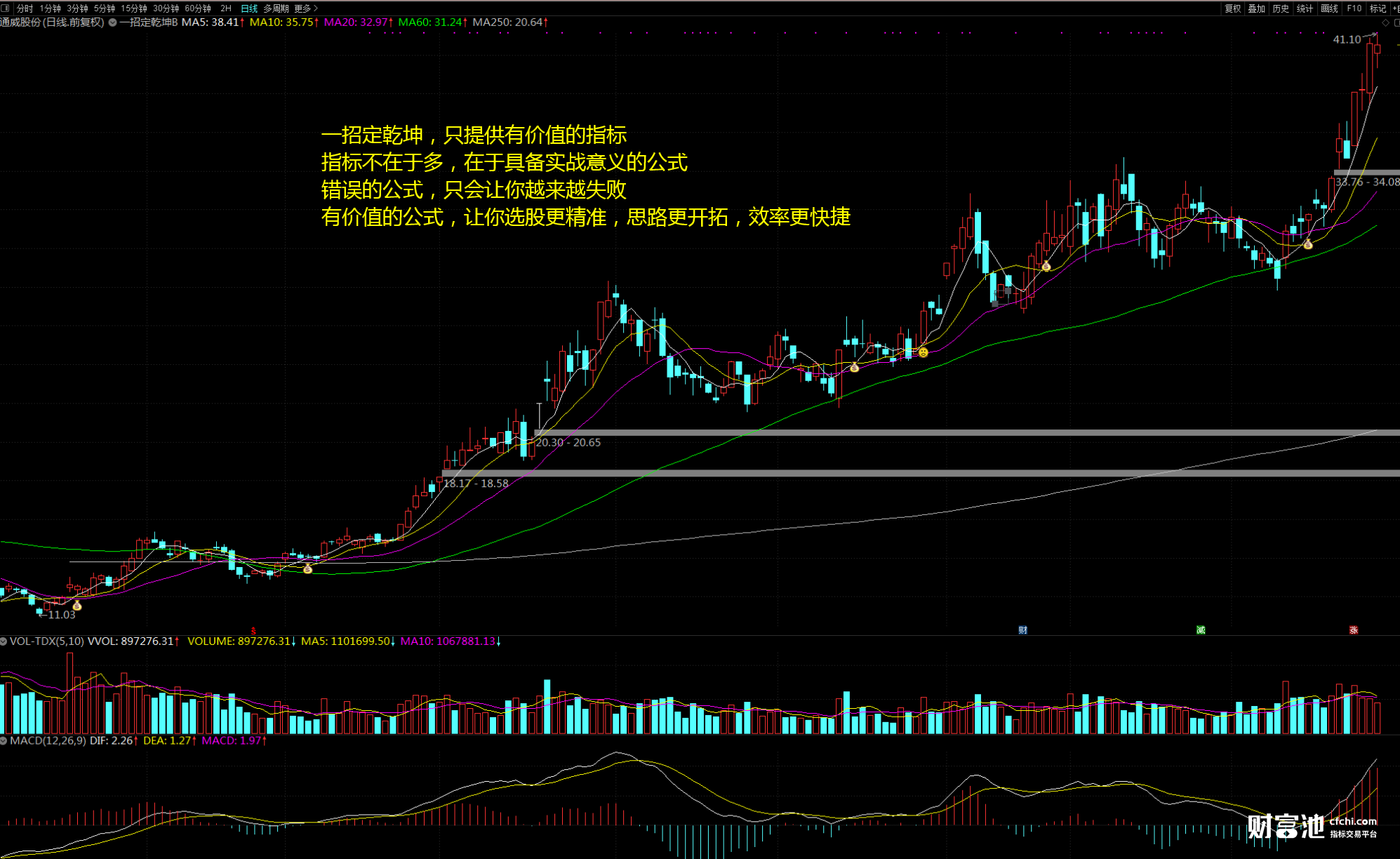Screen dimensions: 1400x859
Task: Open the MACD indicator dropdown arrow
Action: pos(4,740)
